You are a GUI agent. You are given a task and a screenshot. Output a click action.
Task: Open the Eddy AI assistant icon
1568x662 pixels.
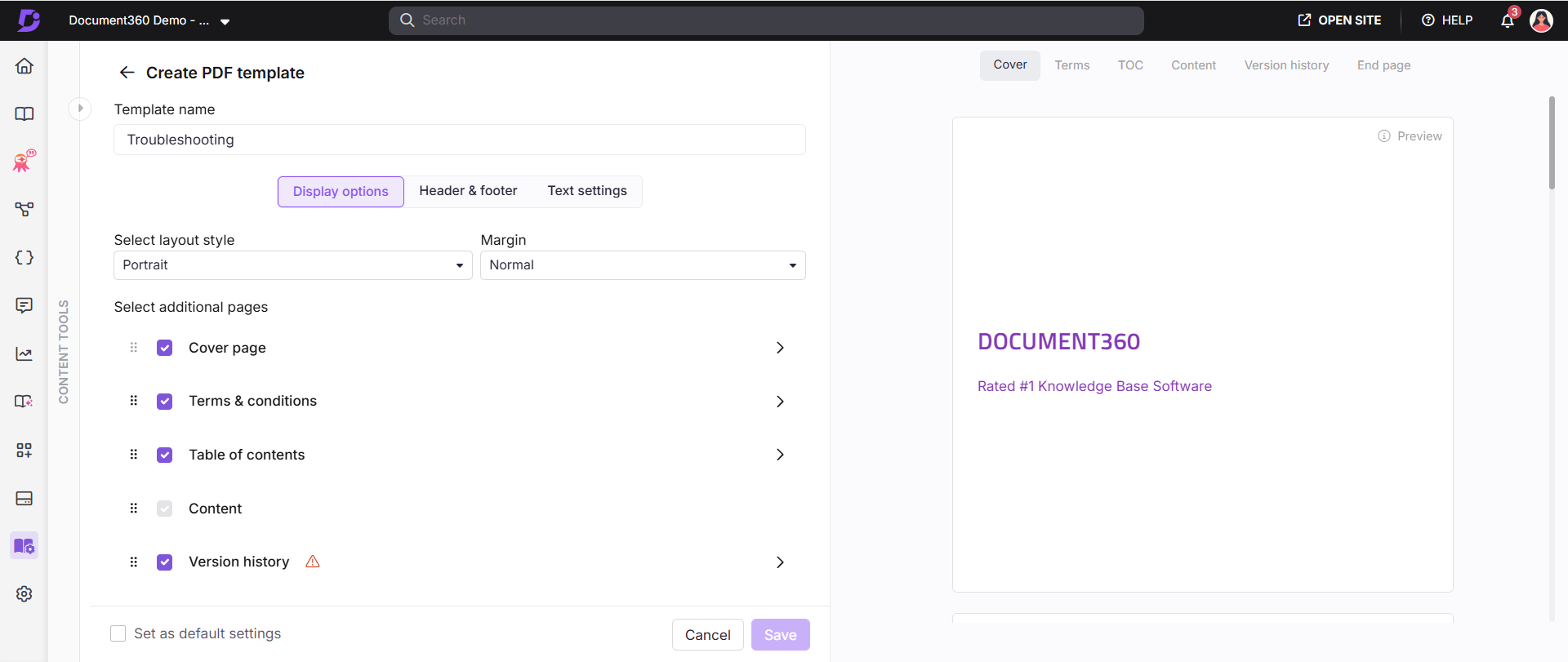tap(24, 161)
